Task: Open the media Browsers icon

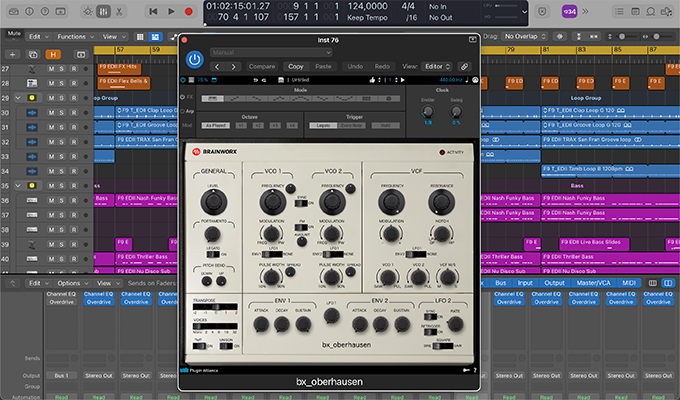Action: pyautogui.click(x=666, y=12)
